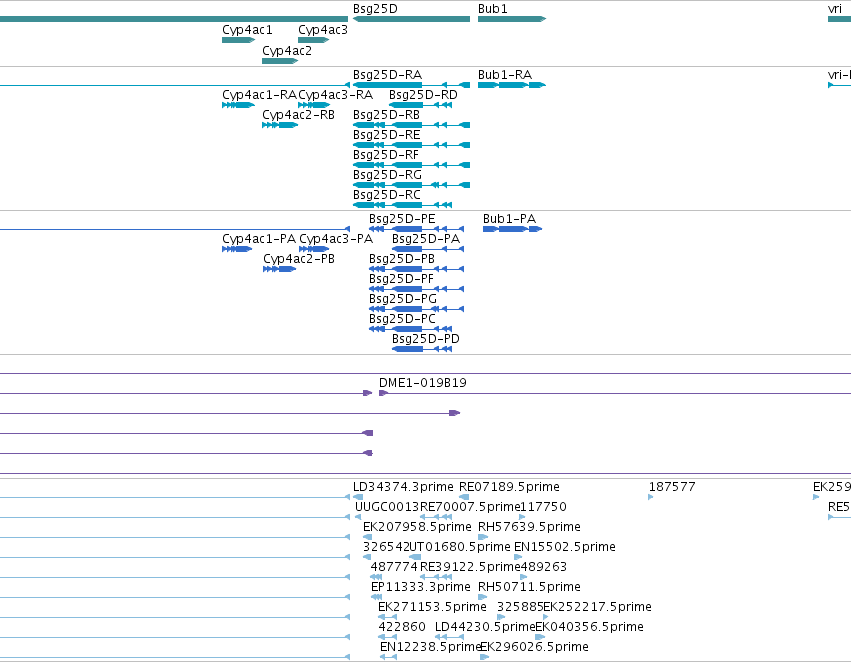Click transcript Cyp4ac3-RA label

(335, 95)
